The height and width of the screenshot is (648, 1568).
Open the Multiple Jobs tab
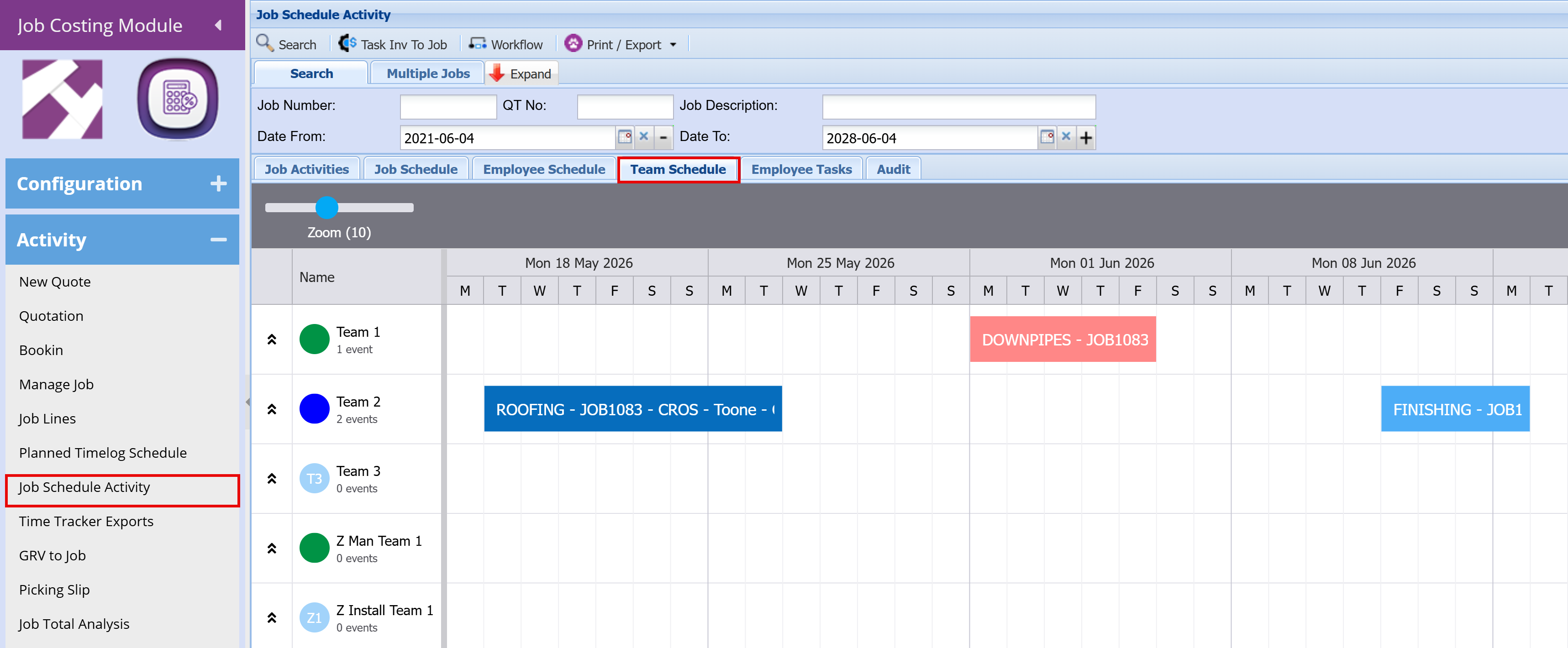coord(428,73)
